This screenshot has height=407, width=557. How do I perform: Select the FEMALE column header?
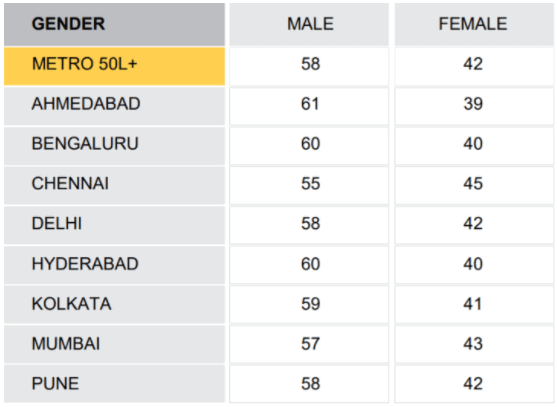click(474, 24)
